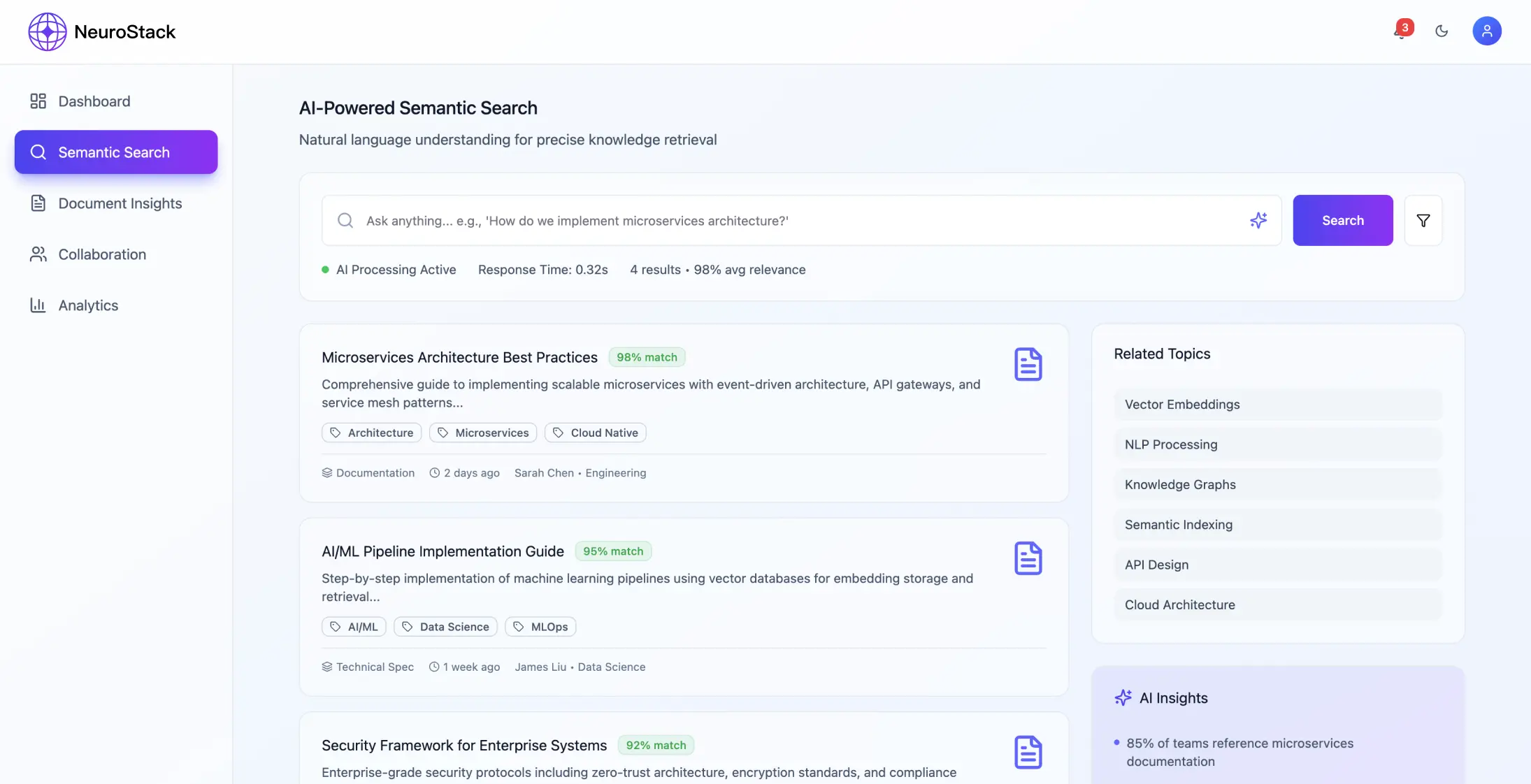
Task: Click the NeuroStack logo icon
Action: pos(46,31)
